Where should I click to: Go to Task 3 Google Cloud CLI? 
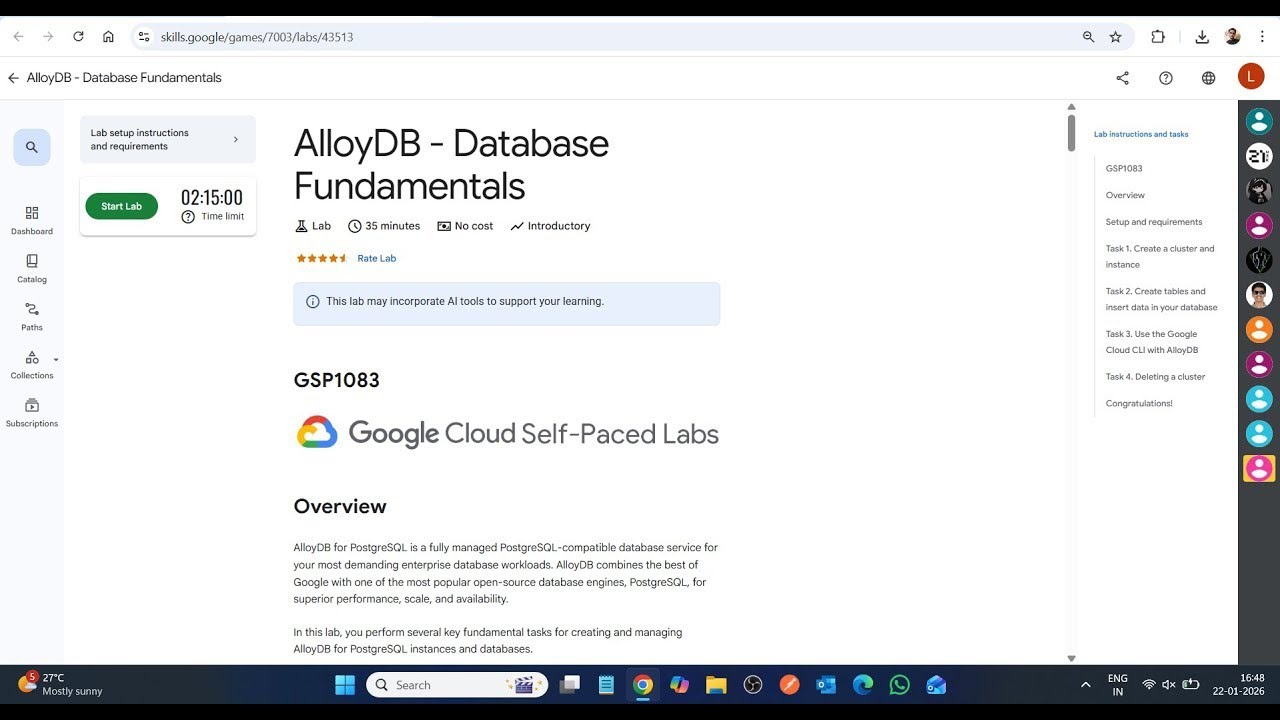[1152, 342]
